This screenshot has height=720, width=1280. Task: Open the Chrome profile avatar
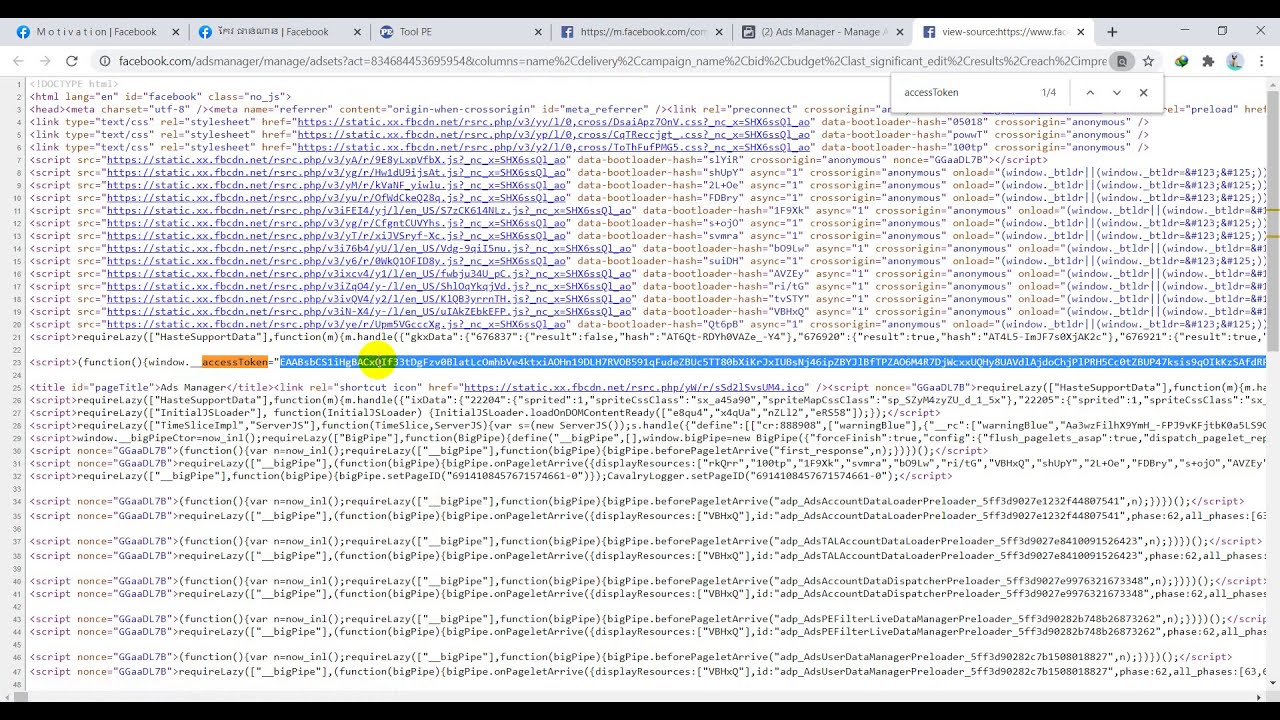tap(1235, 61)
